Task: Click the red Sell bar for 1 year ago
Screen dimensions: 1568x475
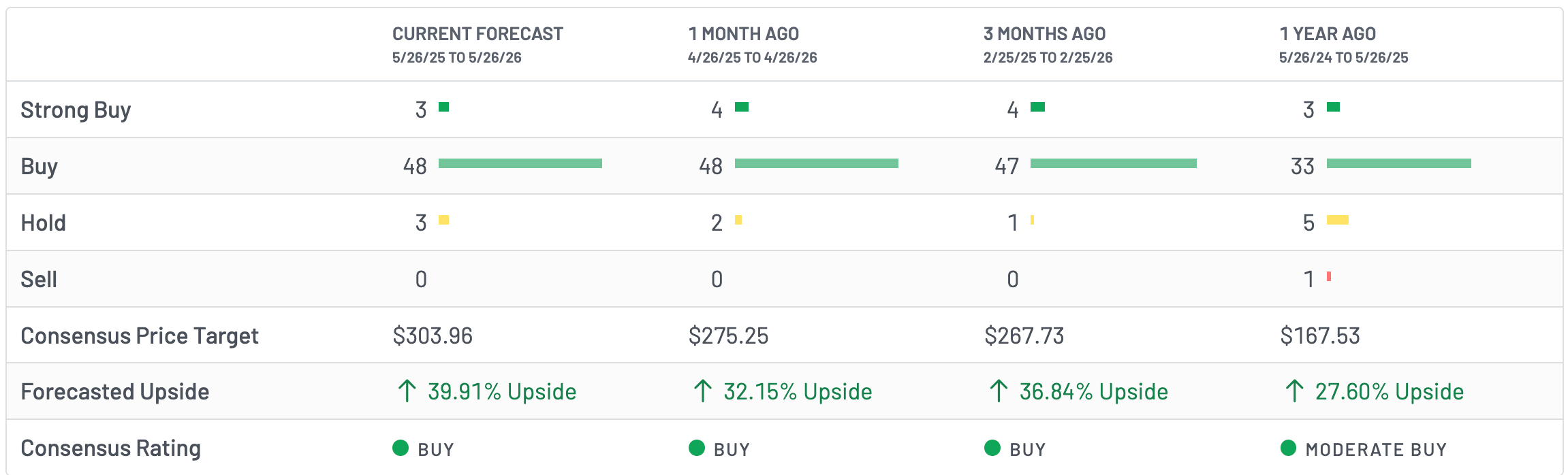Action: (1329, 276)
